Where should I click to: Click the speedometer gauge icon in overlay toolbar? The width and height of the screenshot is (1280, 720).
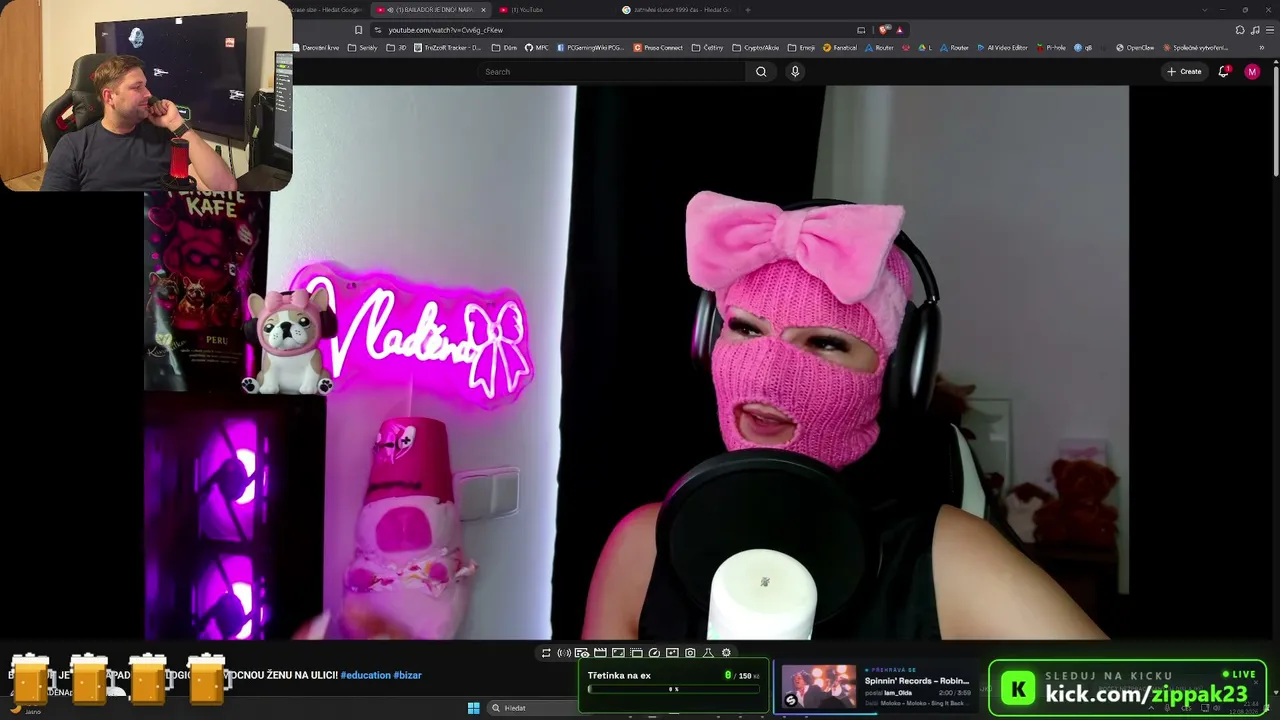(654, 653)
